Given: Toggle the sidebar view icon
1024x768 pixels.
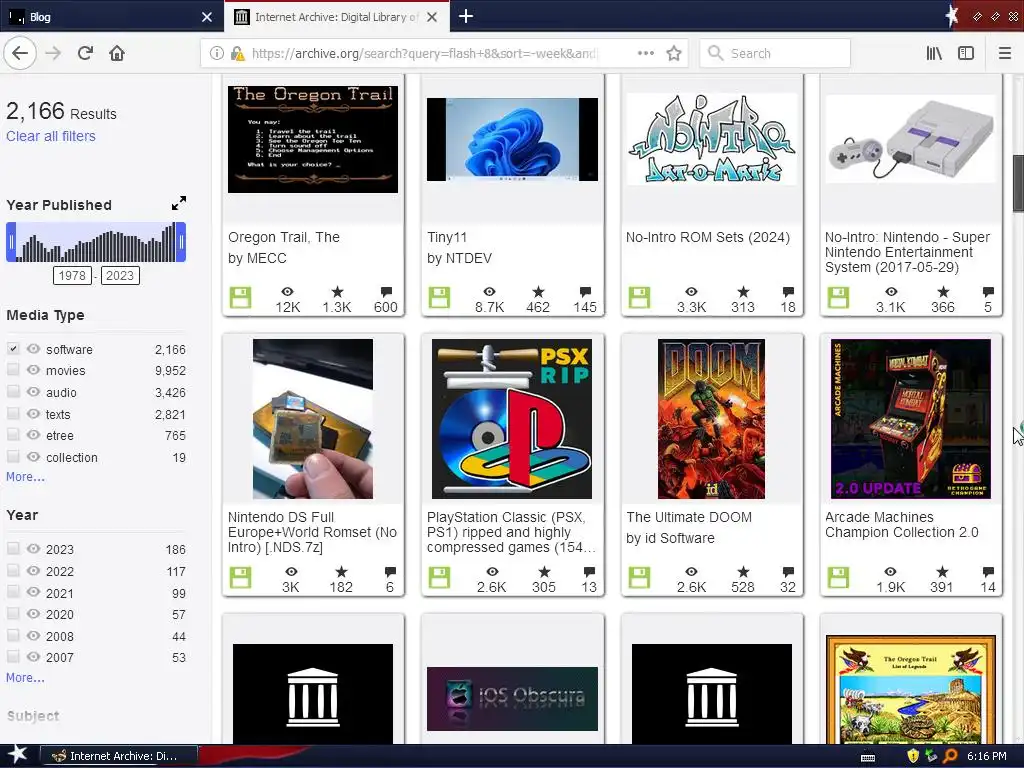Looking at the screenshot, I should point(966,53).
